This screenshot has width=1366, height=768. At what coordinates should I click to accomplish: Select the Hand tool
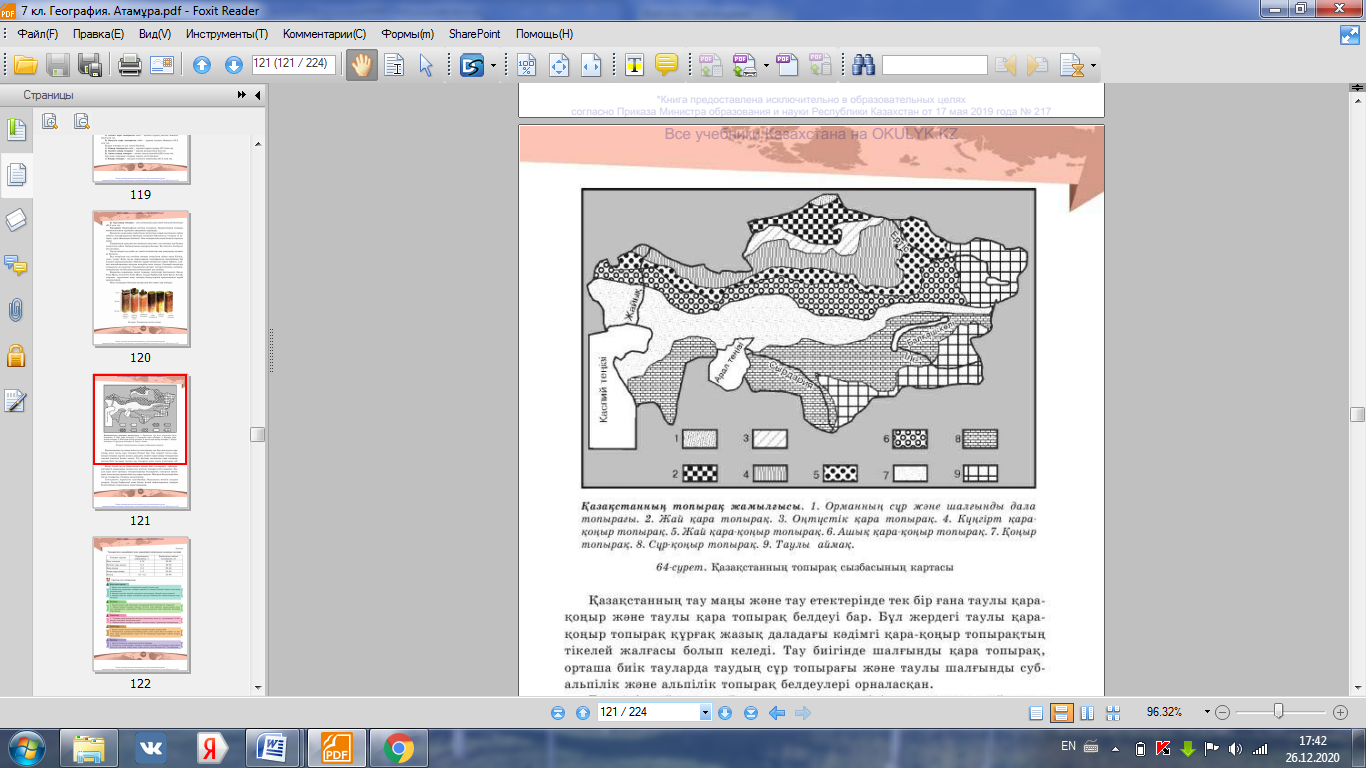pos(360,65)
